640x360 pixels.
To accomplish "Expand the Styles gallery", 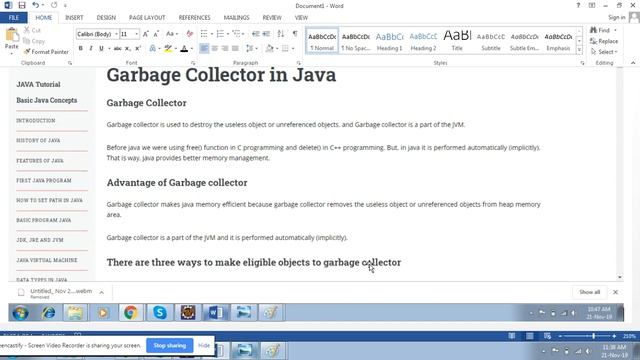I will [x=579, y=50].
